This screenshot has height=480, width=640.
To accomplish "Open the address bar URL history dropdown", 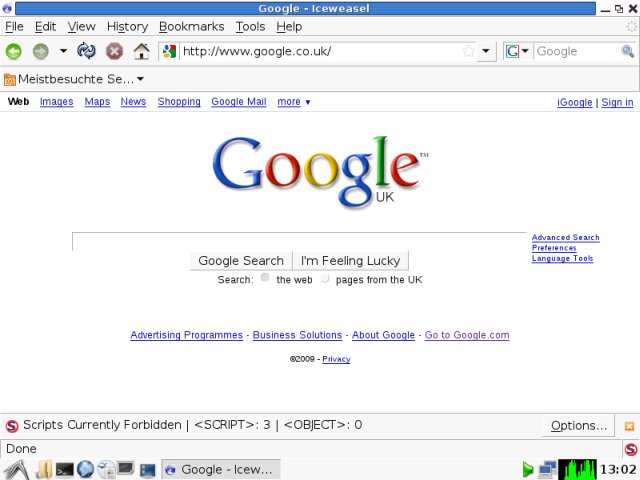I will 486,51.
